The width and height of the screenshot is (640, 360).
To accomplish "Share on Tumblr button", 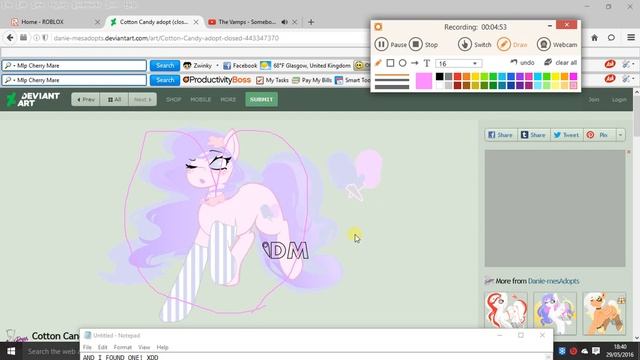I will pos(534,135).
